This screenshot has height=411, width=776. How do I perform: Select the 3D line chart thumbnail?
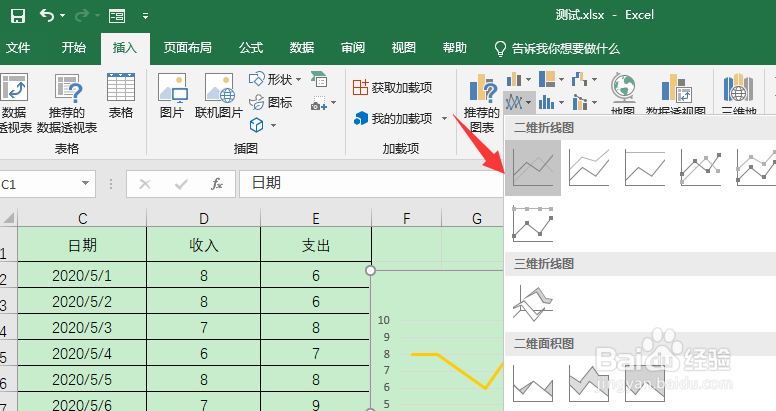(x=533, y=304)
